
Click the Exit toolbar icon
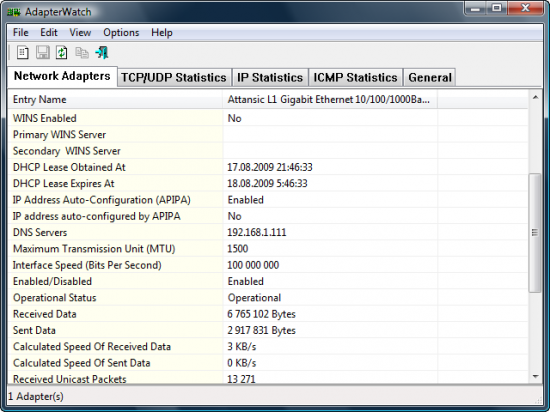click(102, 53)
